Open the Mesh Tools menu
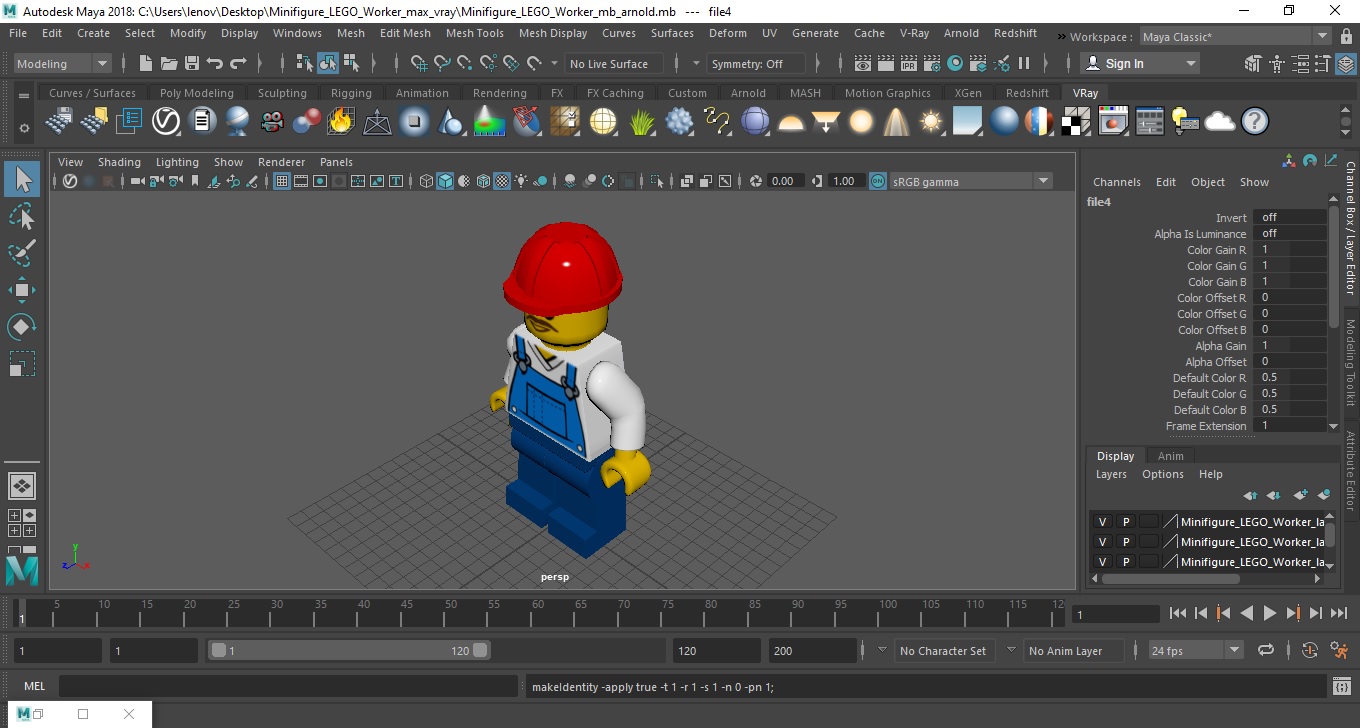1360x728 pixels. pos(474,33)
